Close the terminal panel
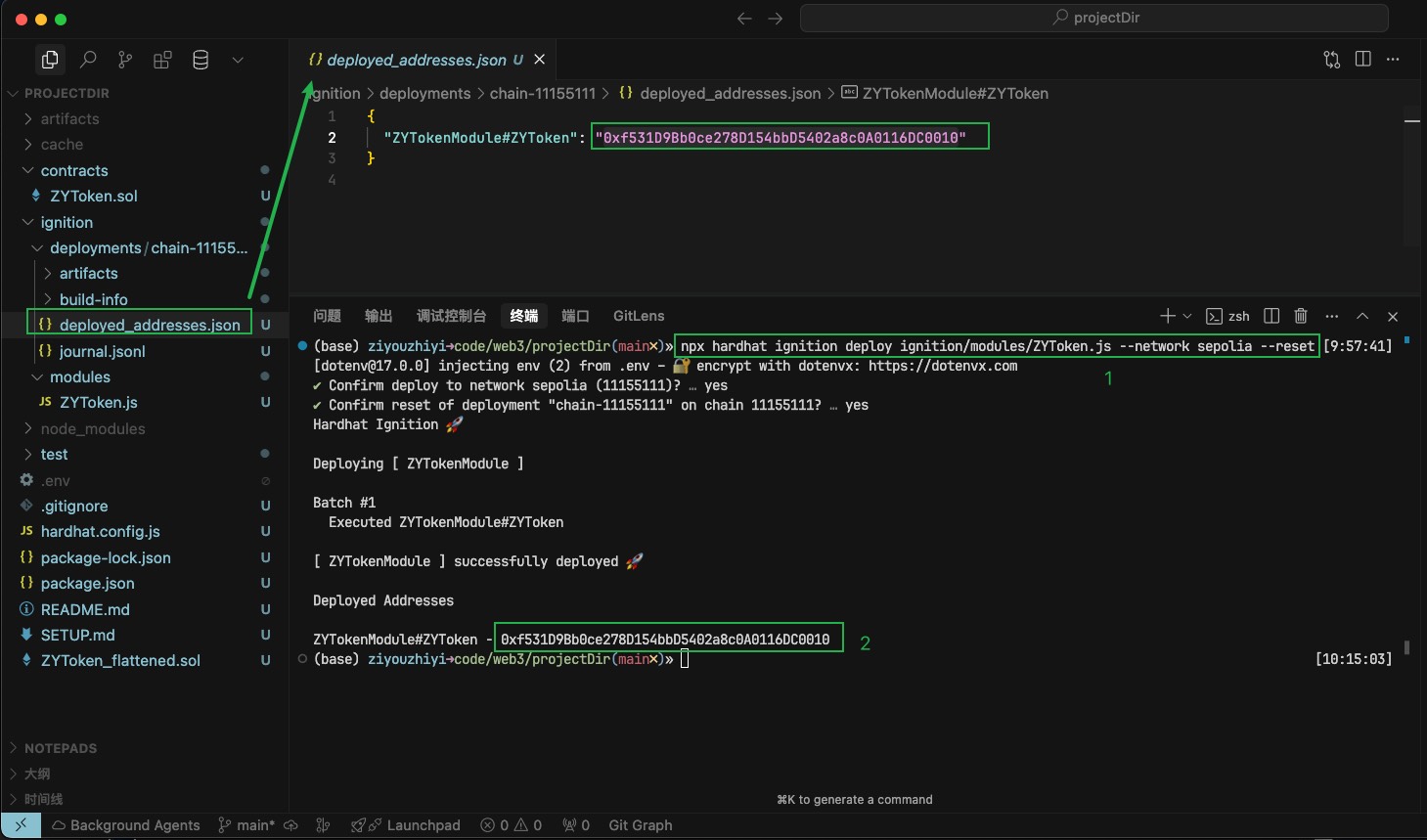 click(1393, 316)
